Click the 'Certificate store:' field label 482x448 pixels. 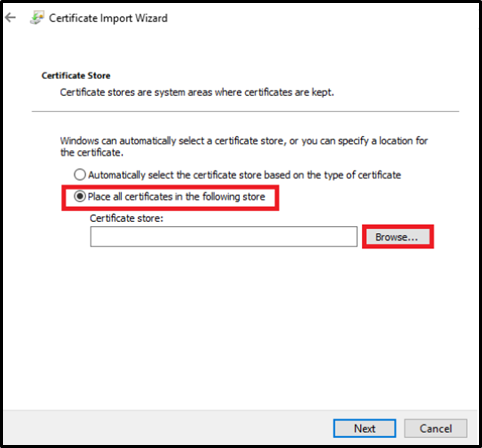click(126, 218)
